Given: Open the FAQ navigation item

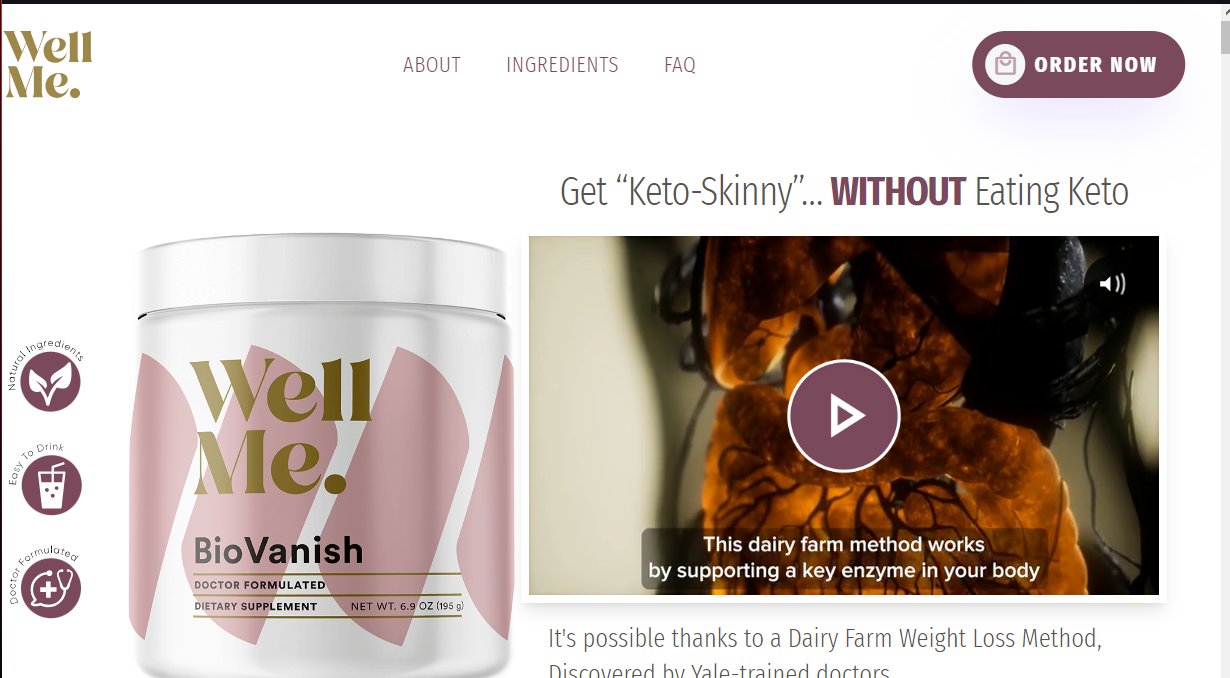Looking at the screenshot, I should (x=680, y=65).
